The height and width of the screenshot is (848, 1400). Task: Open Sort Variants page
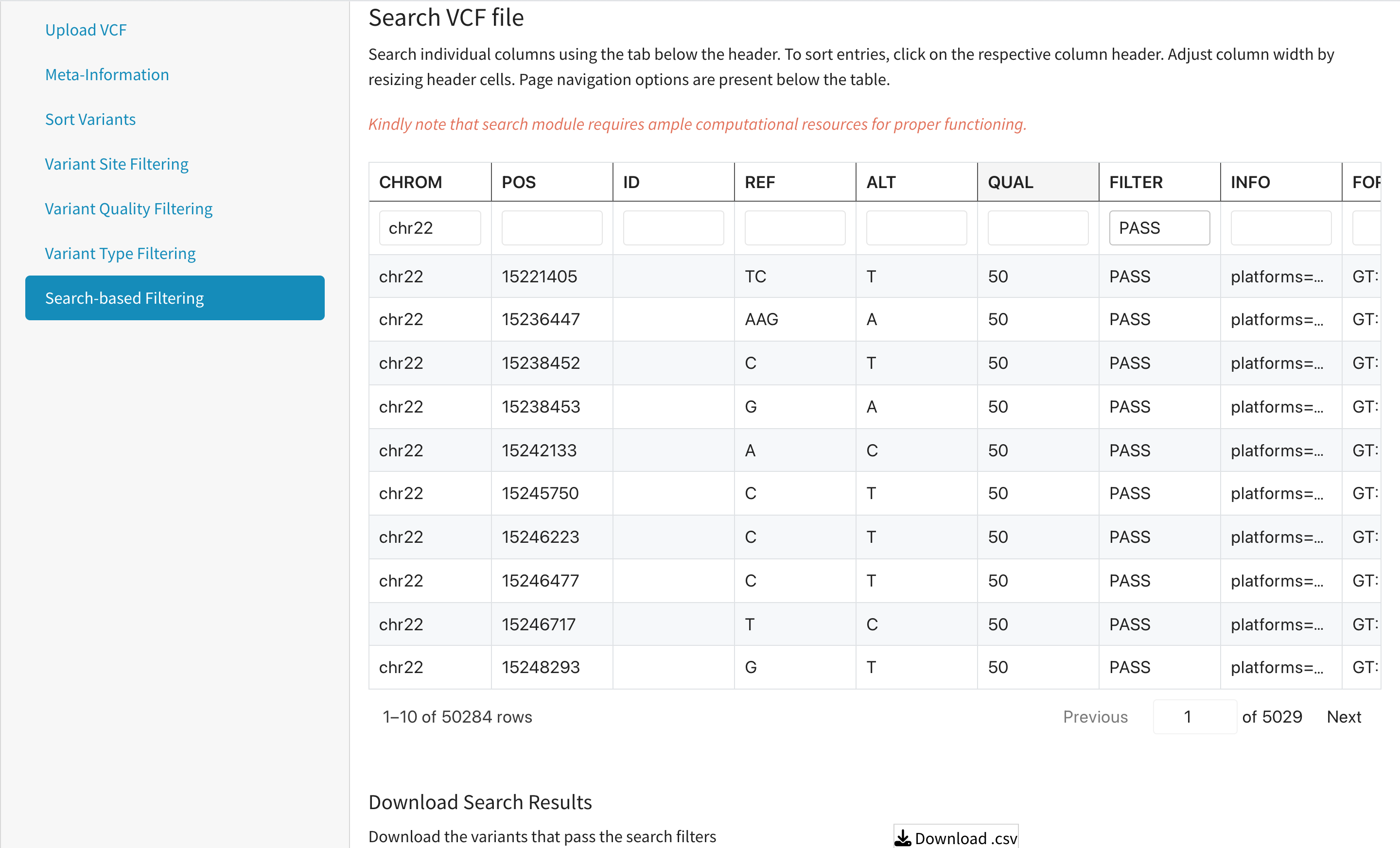(x=90, y=119)
